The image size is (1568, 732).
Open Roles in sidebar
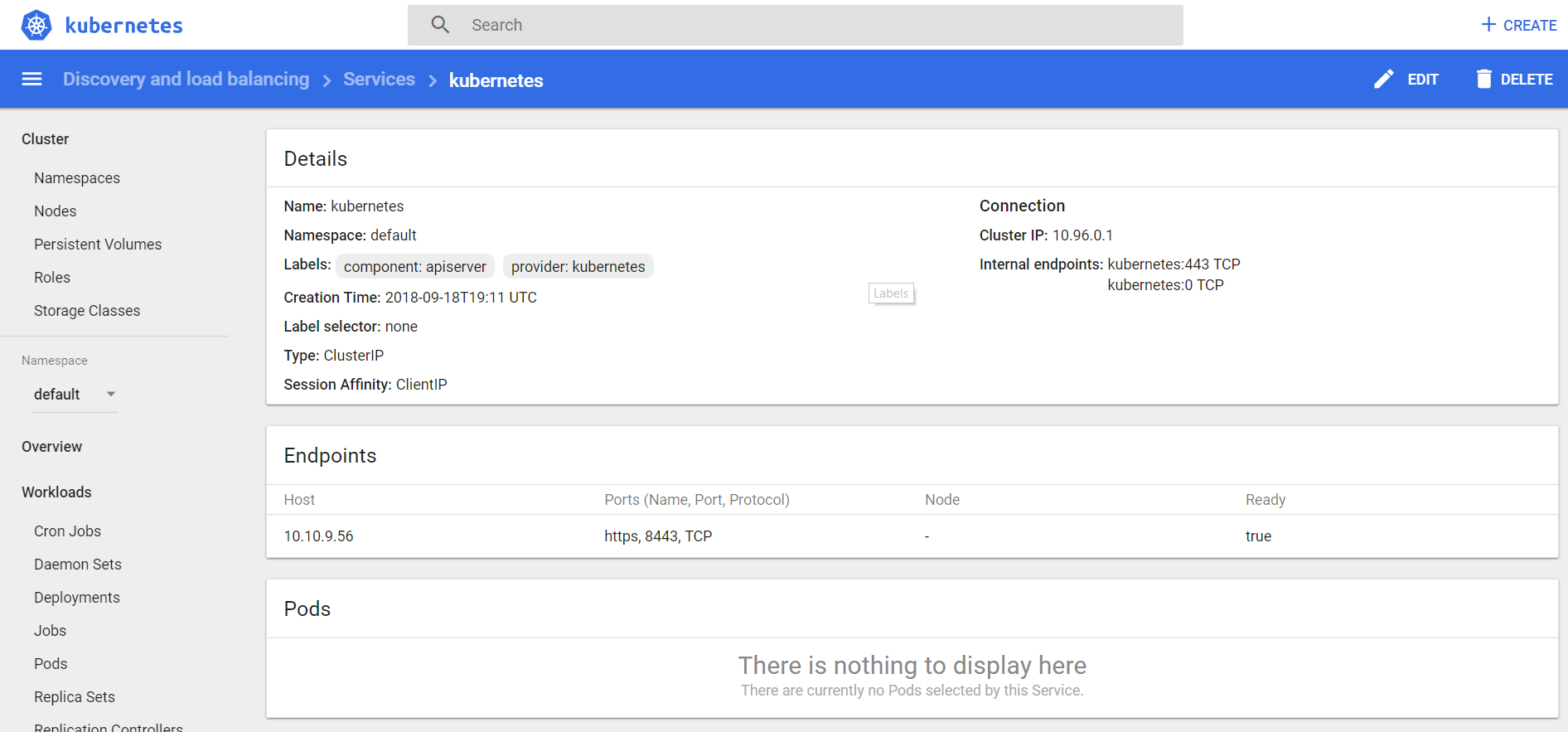pos(52,278)
